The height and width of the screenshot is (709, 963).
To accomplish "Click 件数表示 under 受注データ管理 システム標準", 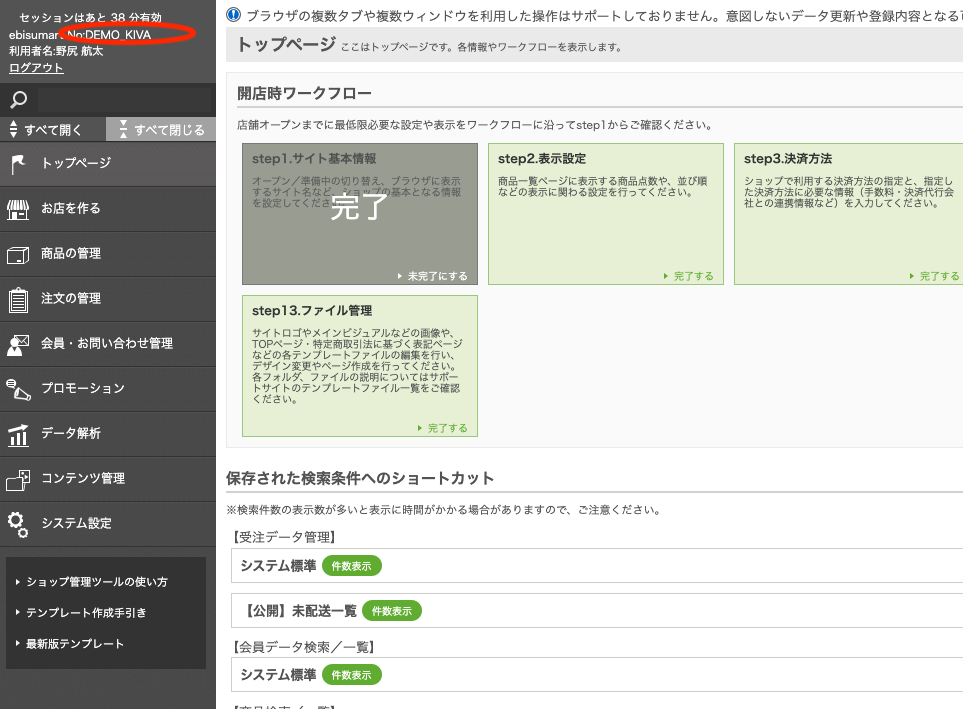I will 351,566.
